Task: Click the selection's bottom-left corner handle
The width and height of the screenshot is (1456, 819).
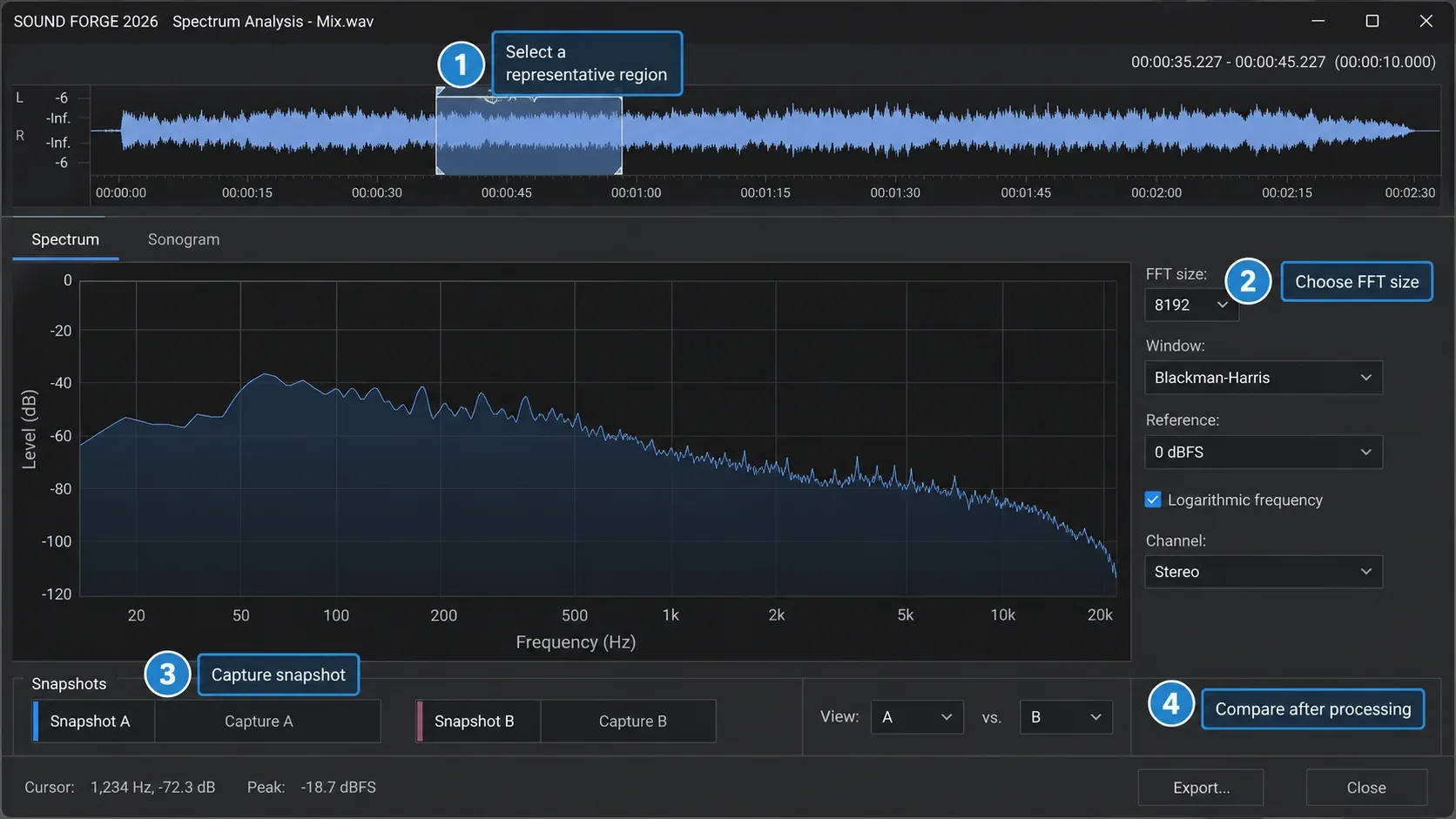Action: (440, 171)
